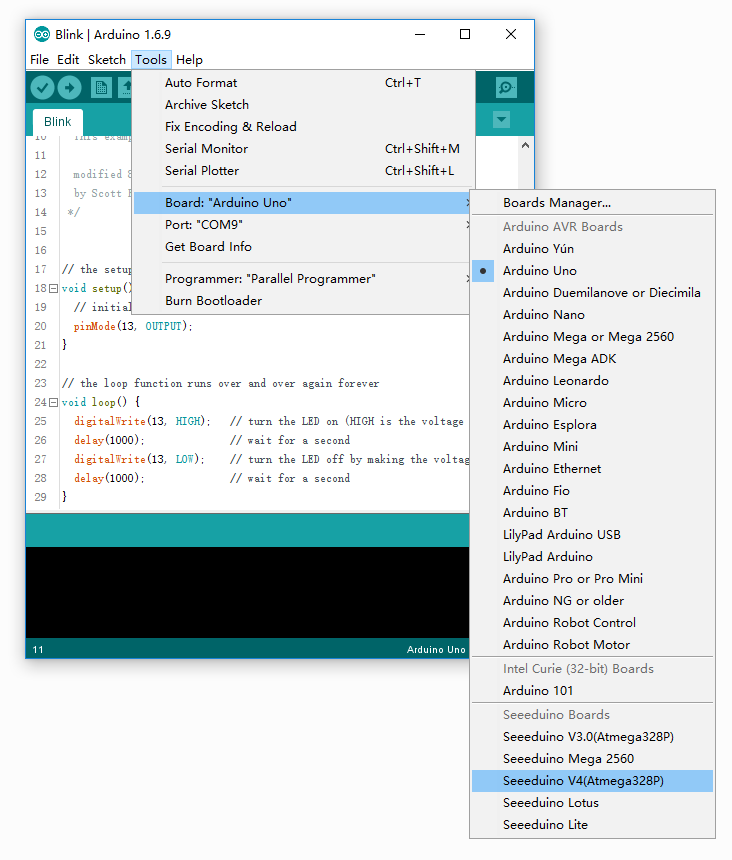This screenshot has width=732, height=860.
Task: Select Arduino Micro board
Action: point(592,403)
